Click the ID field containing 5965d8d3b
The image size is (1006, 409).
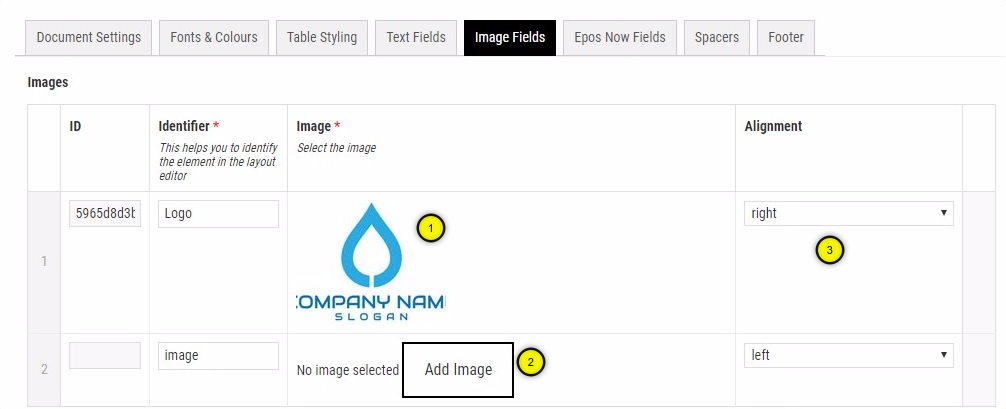coord(105,213)
